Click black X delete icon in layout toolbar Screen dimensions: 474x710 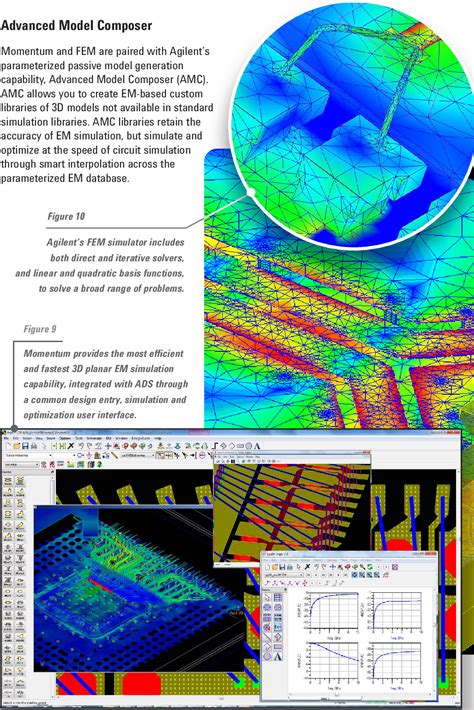coord(70,446)
